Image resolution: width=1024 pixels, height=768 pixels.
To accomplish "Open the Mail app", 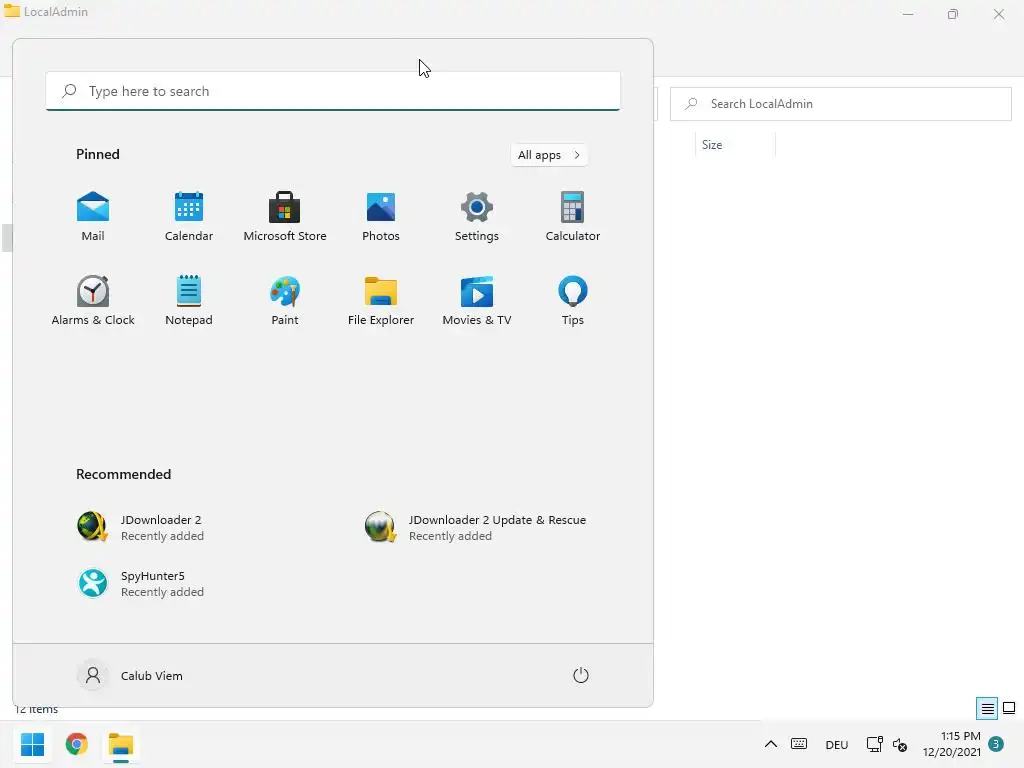I will [93, 217].
